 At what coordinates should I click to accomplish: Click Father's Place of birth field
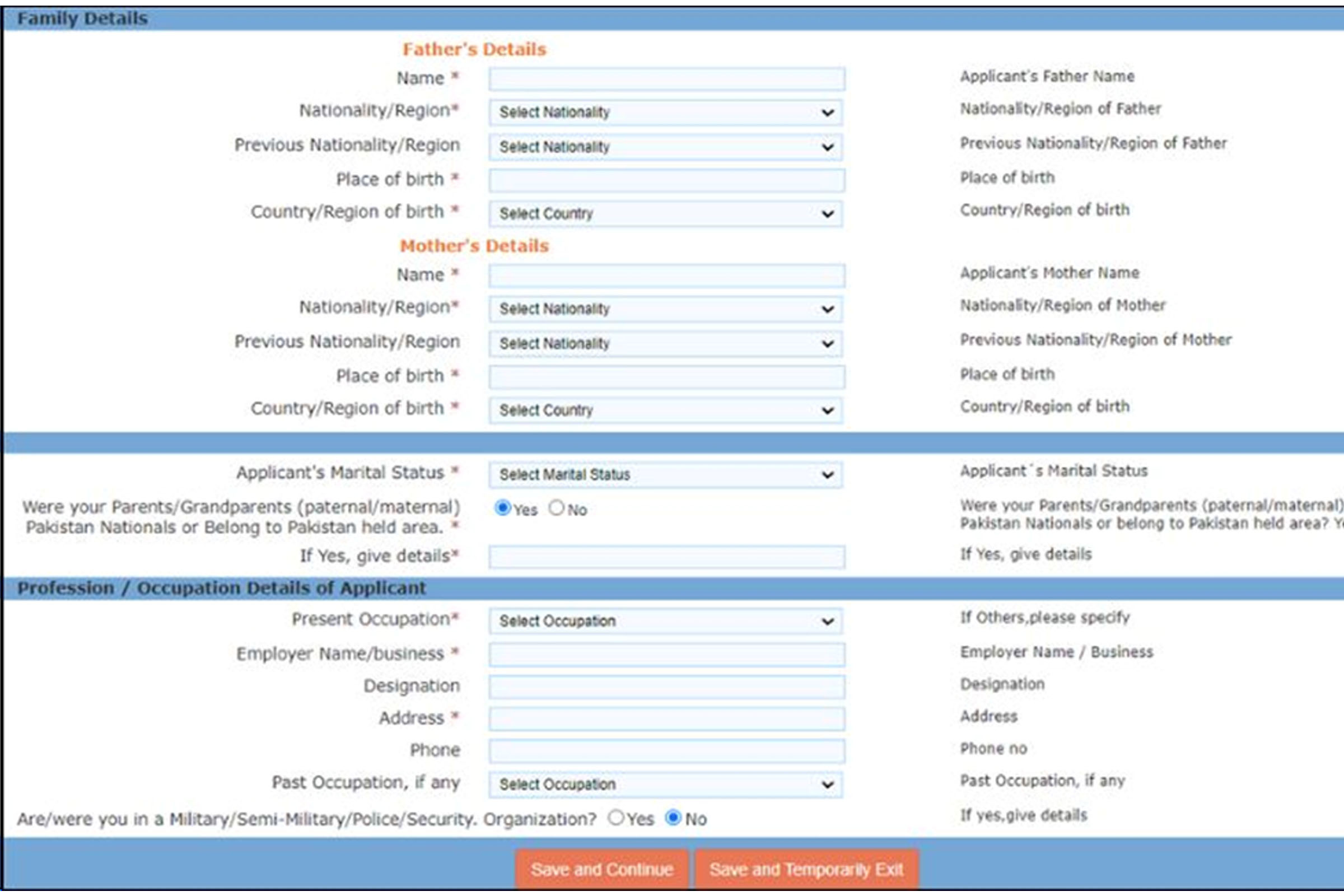pos(666,180)
